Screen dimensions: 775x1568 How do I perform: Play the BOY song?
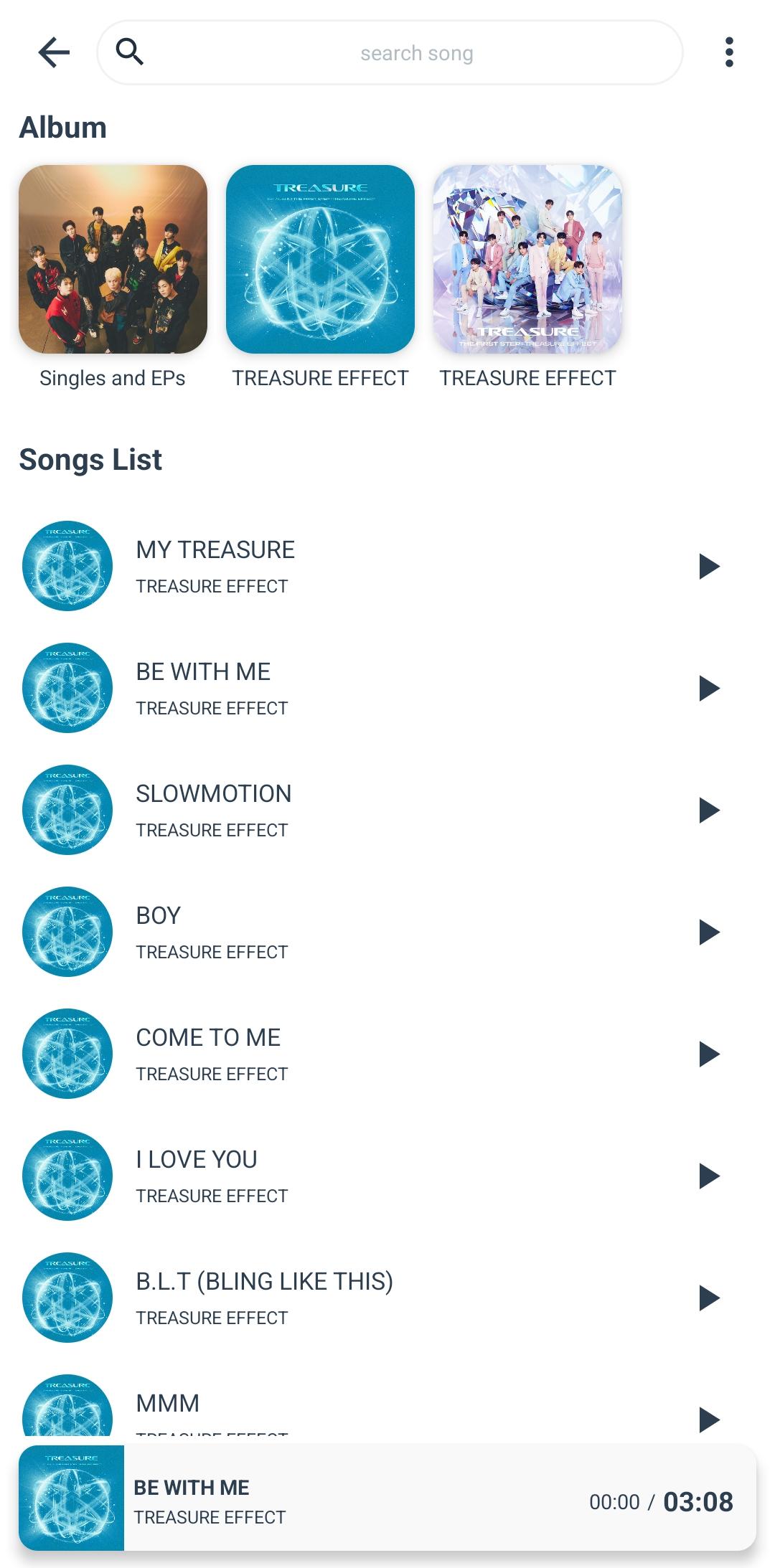tap(709, 932)
